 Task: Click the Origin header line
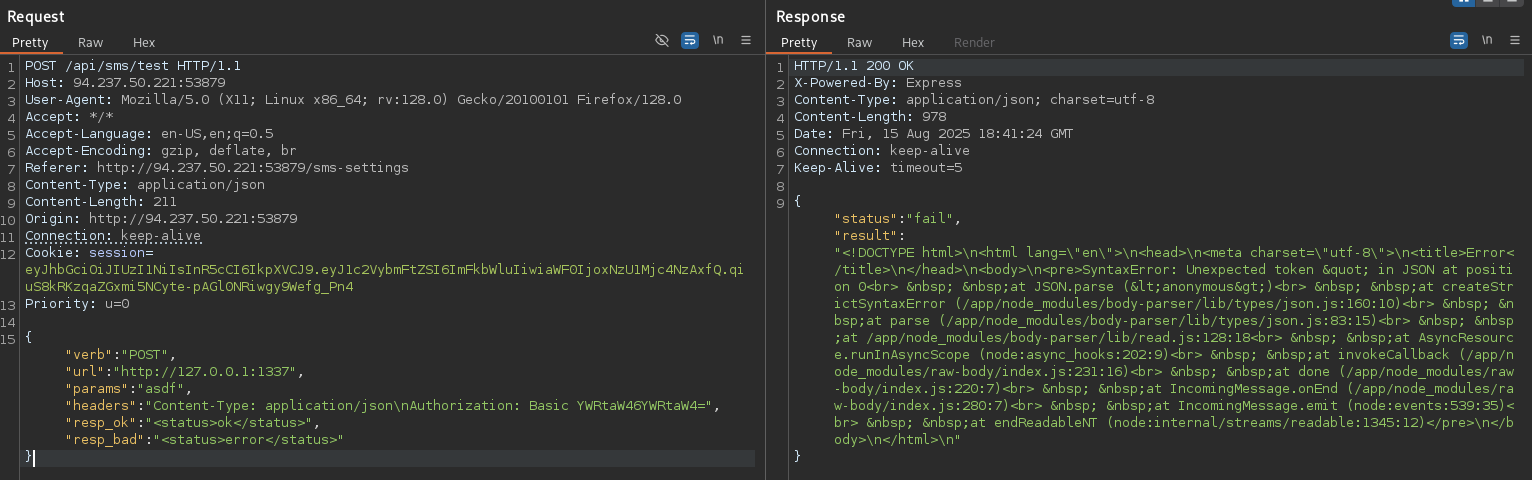[161, 219]
